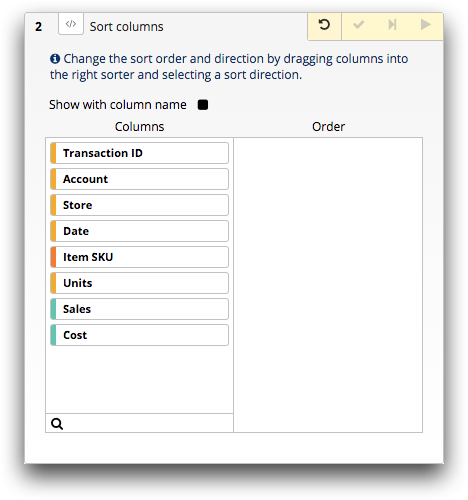The width and height of the screenshot is (468, 500).
Task: Select the Sales column item
Action: [139, 309]
